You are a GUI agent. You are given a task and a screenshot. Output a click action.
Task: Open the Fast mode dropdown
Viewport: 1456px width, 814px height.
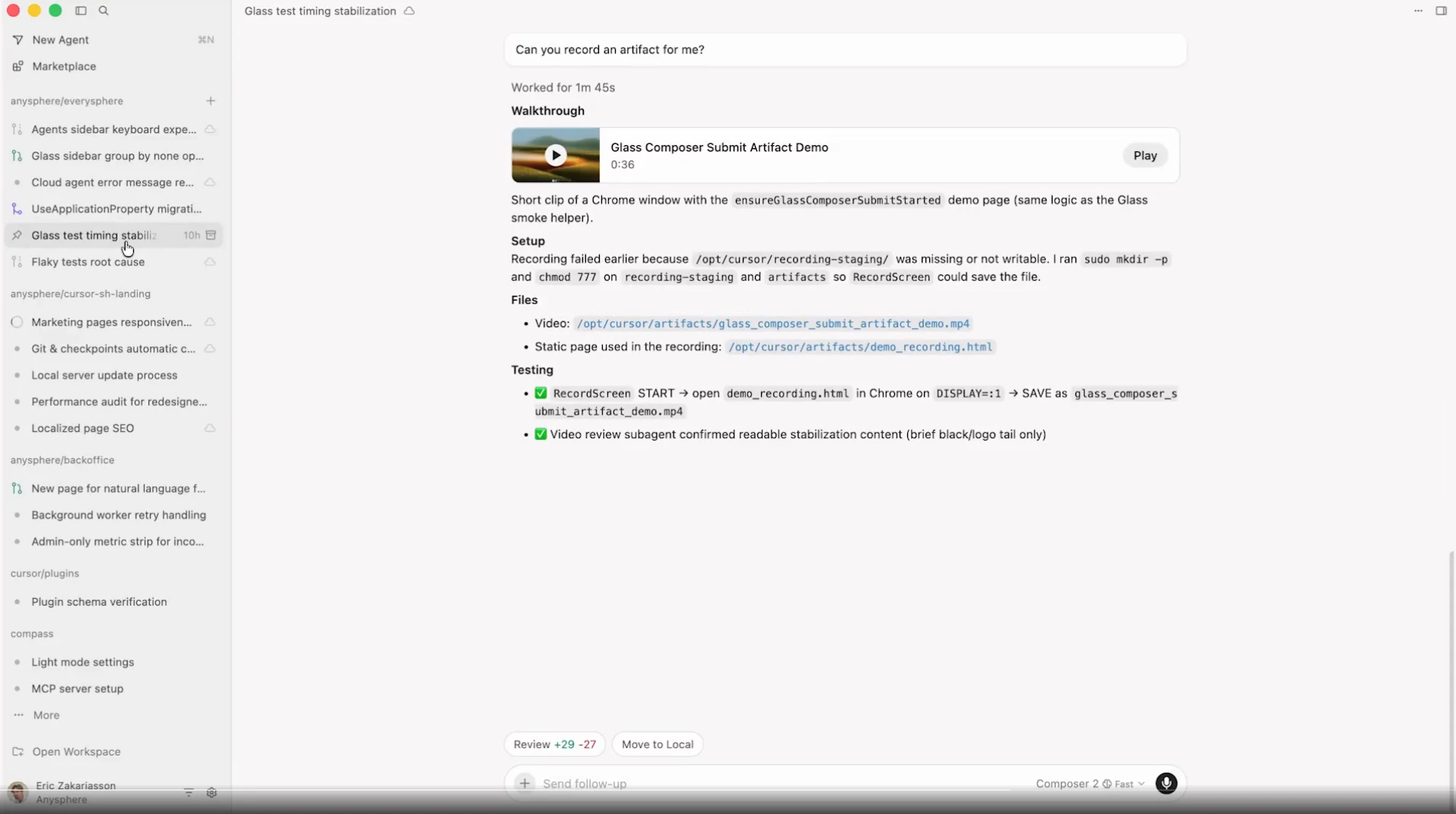coord(1124,783)
